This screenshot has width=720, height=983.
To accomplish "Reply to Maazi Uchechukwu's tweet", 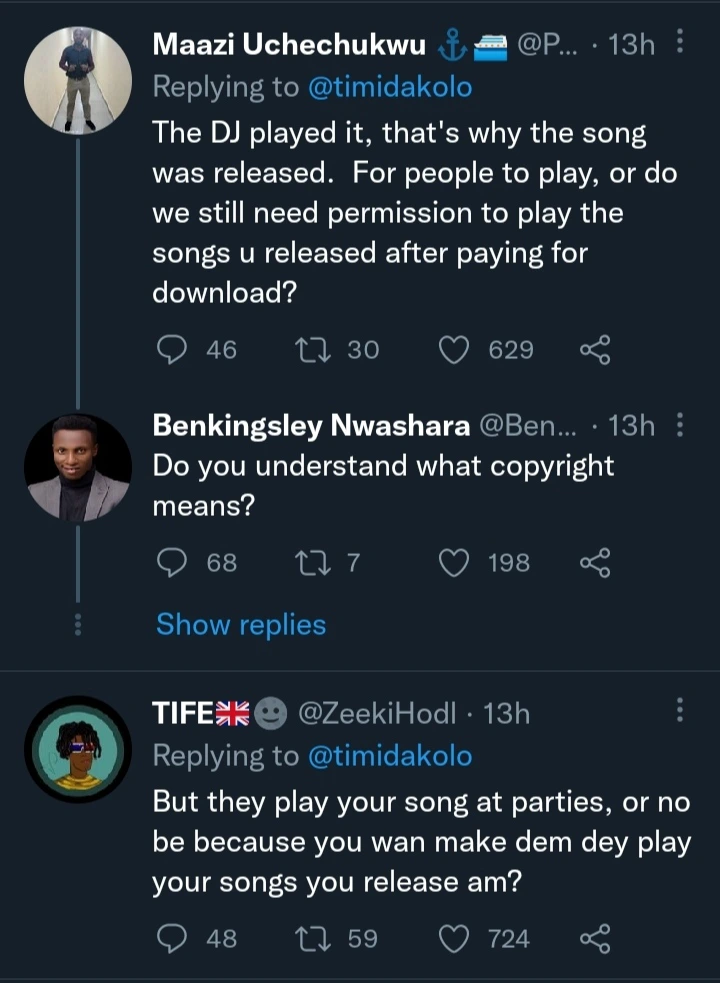I will pos(174,350).
